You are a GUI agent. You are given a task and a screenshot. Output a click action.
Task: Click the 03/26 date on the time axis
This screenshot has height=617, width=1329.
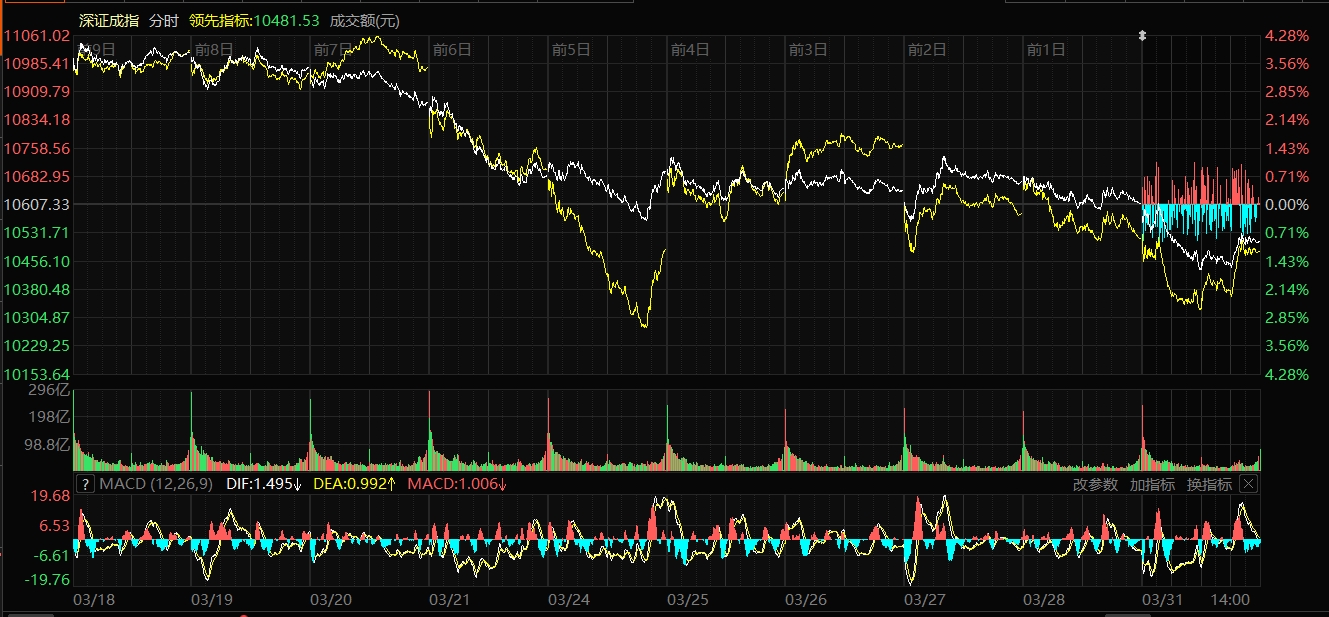(806, 600)
